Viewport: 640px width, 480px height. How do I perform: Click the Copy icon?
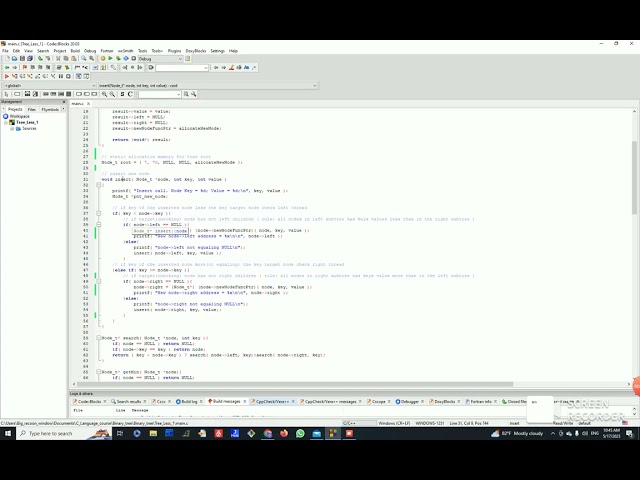pos(66,59)
